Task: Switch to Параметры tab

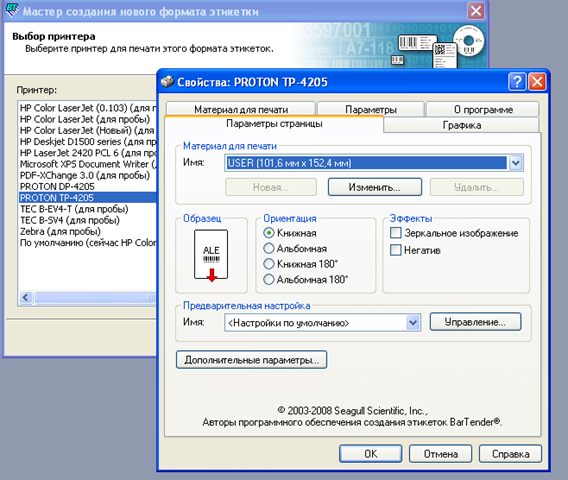Action: (371, 109)
